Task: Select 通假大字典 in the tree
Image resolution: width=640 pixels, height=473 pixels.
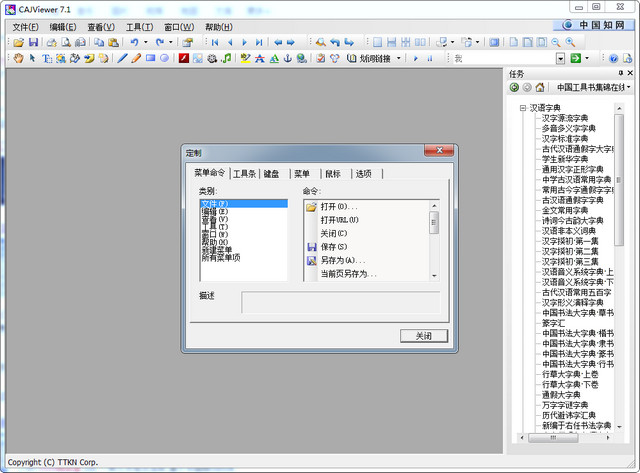Action: pos(561,395)
